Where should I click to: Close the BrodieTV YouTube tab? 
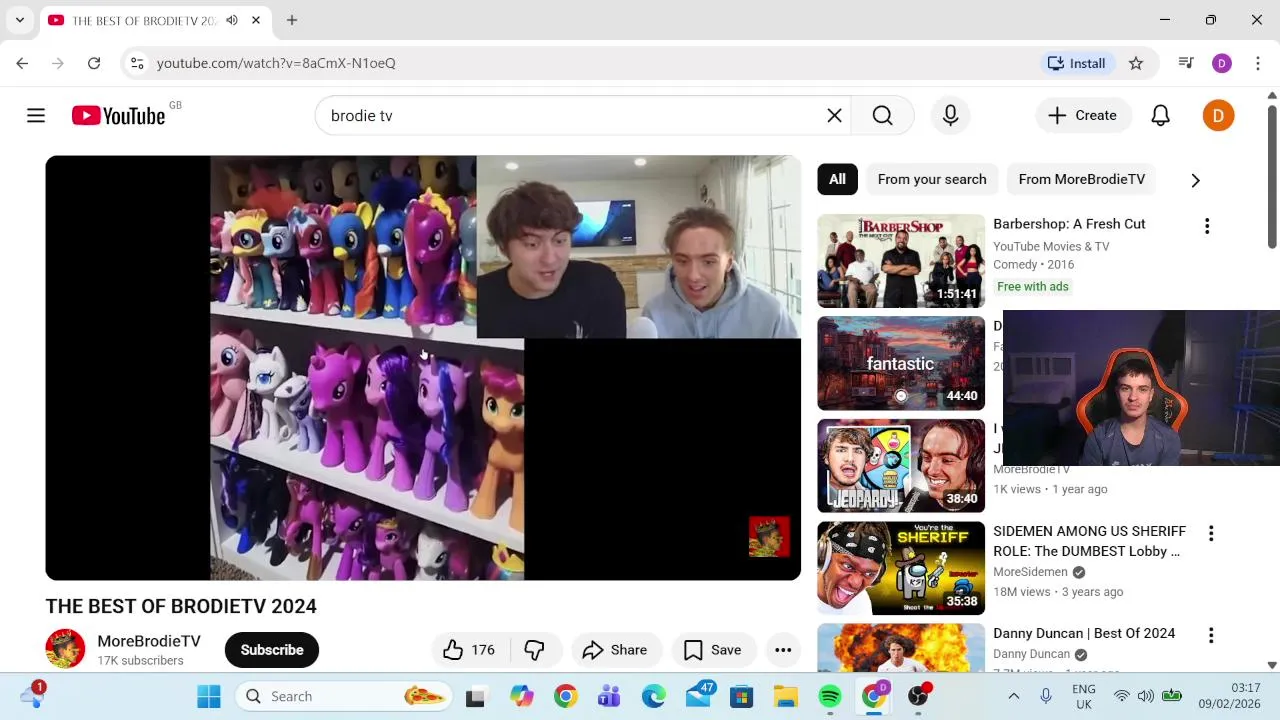pos(256,20)
